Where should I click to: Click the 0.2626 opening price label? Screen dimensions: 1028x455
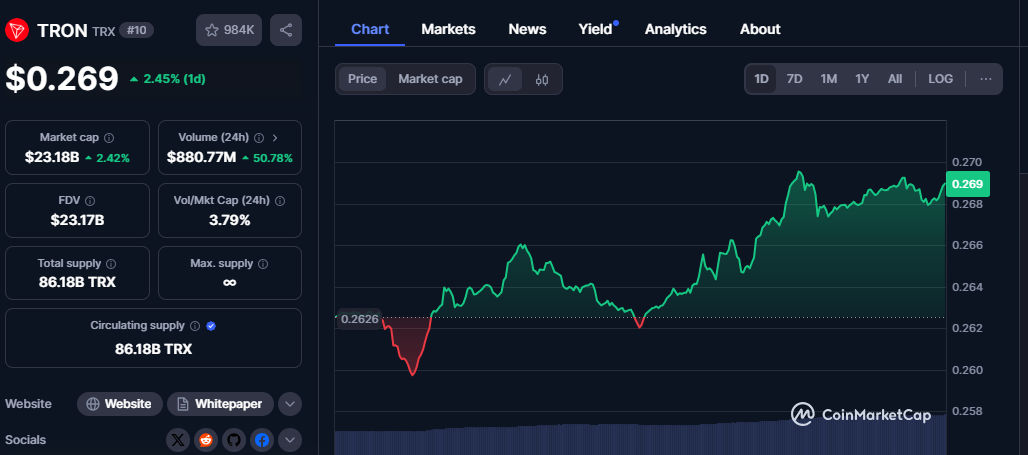[360, 319]
